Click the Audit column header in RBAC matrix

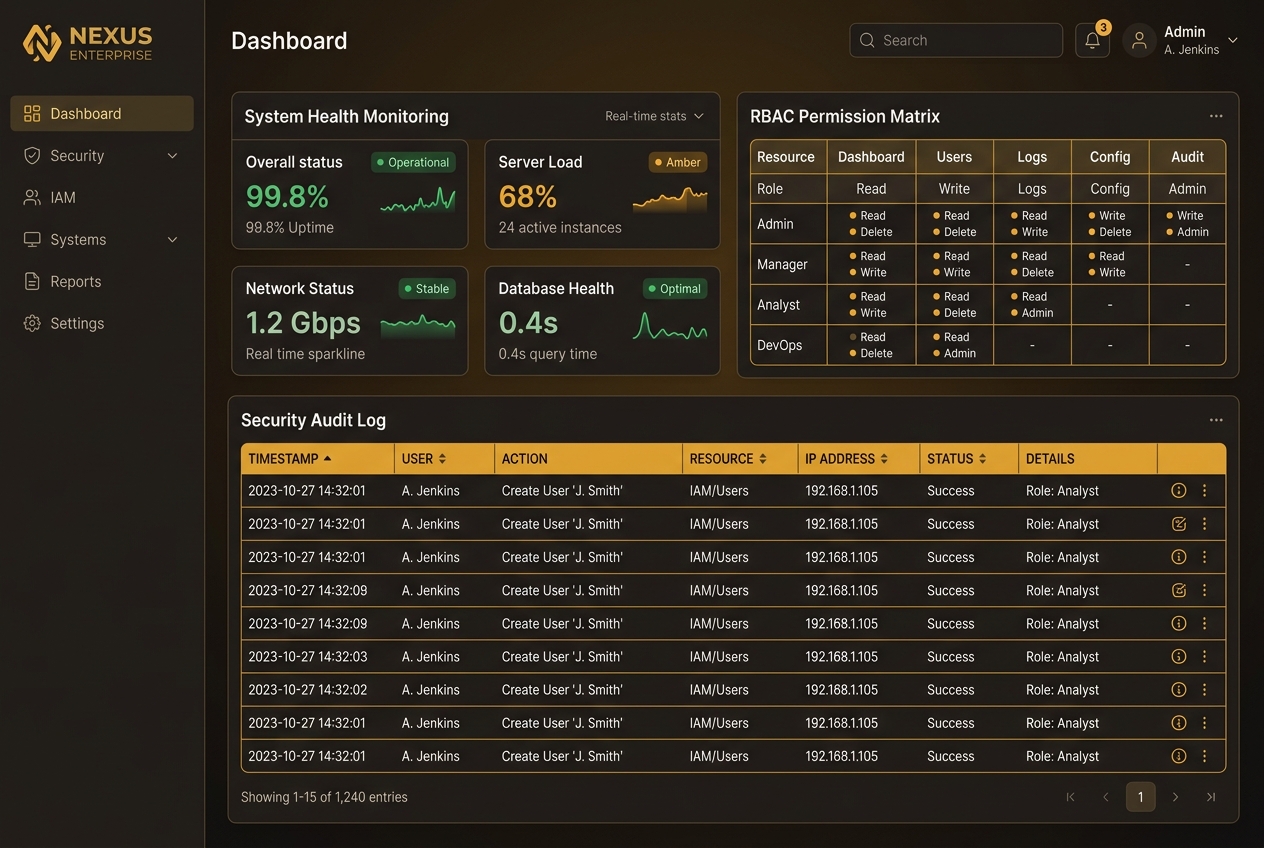1187,157
